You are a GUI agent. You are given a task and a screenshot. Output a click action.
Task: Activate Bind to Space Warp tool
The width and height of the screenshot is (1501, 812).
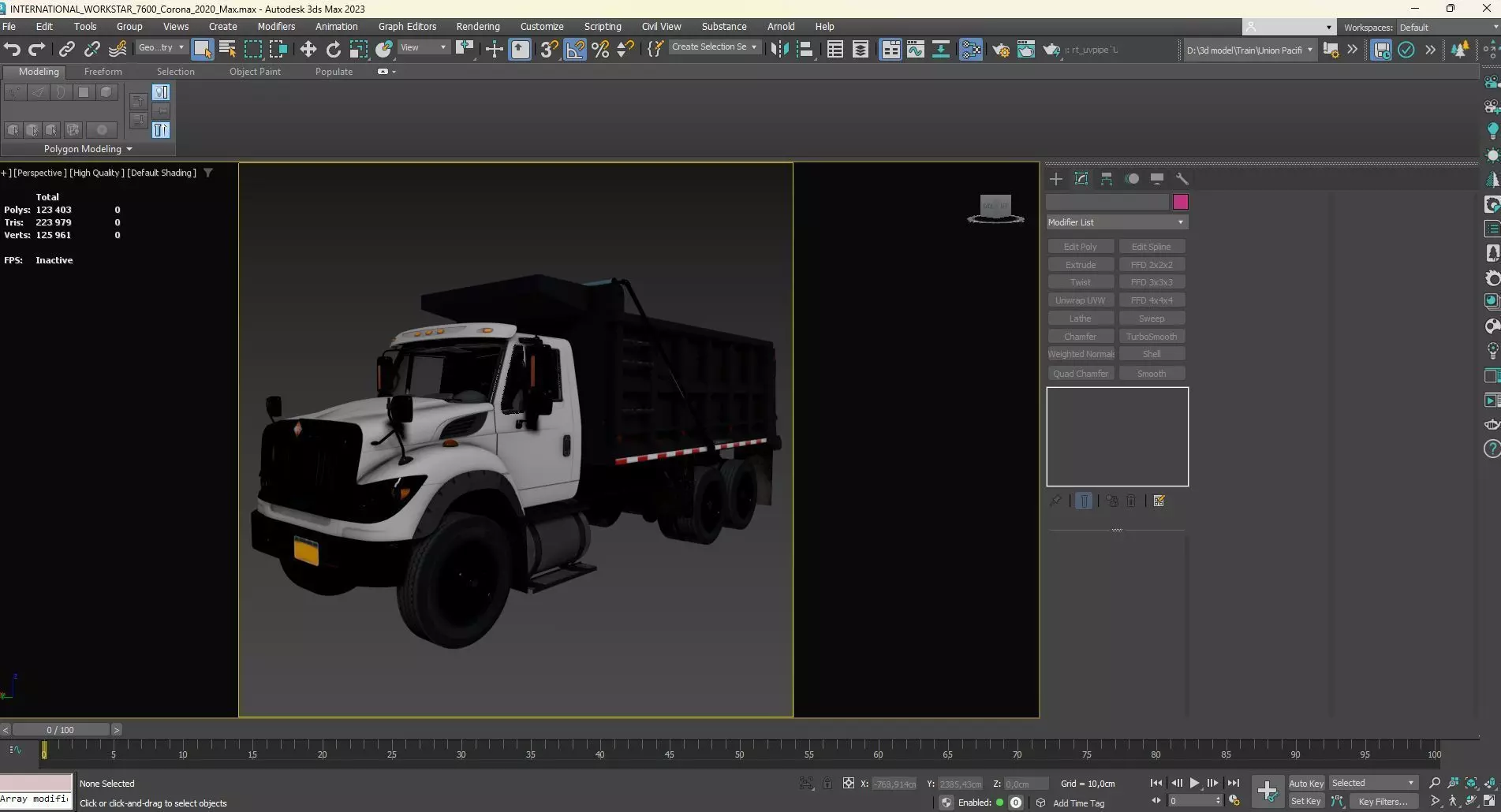[x=118, y=49]
